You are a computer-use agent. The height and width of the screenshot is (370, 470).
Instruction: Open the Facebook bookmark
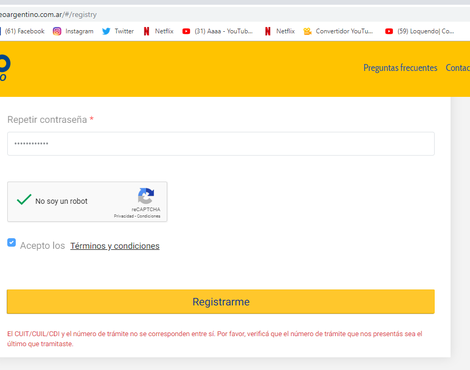(23, 31)
